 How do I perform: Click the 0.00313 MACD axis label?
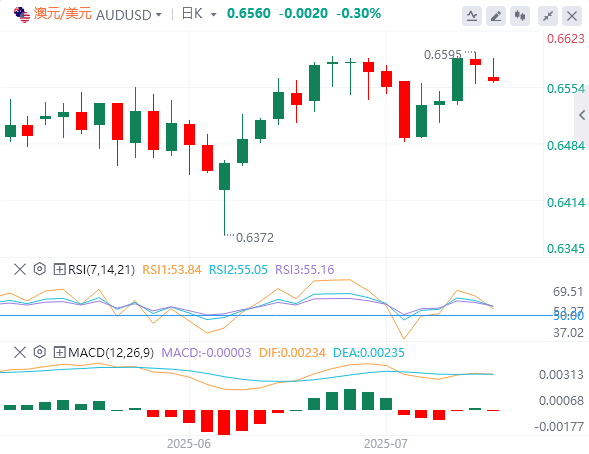(x=561, y=375)
